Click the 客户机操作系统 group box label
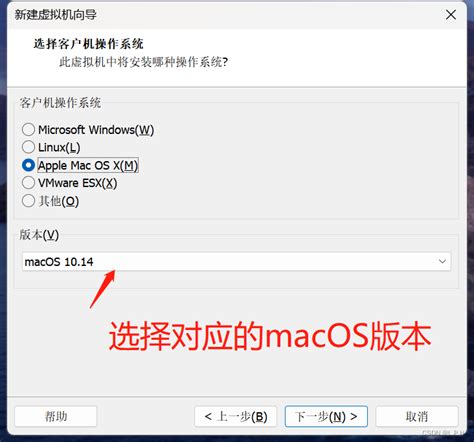474x442 pixels. coord(60,103)
